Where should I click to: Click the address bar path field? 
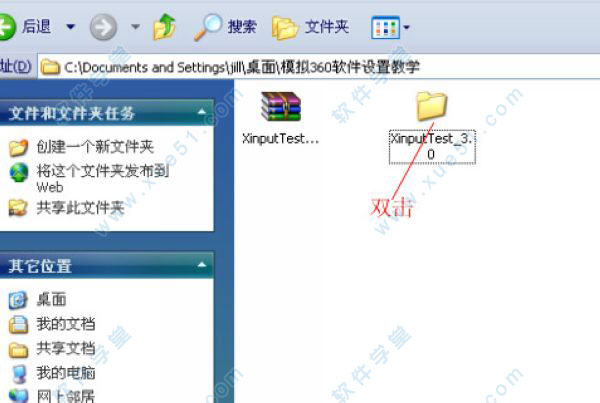(x=319, y=67)
